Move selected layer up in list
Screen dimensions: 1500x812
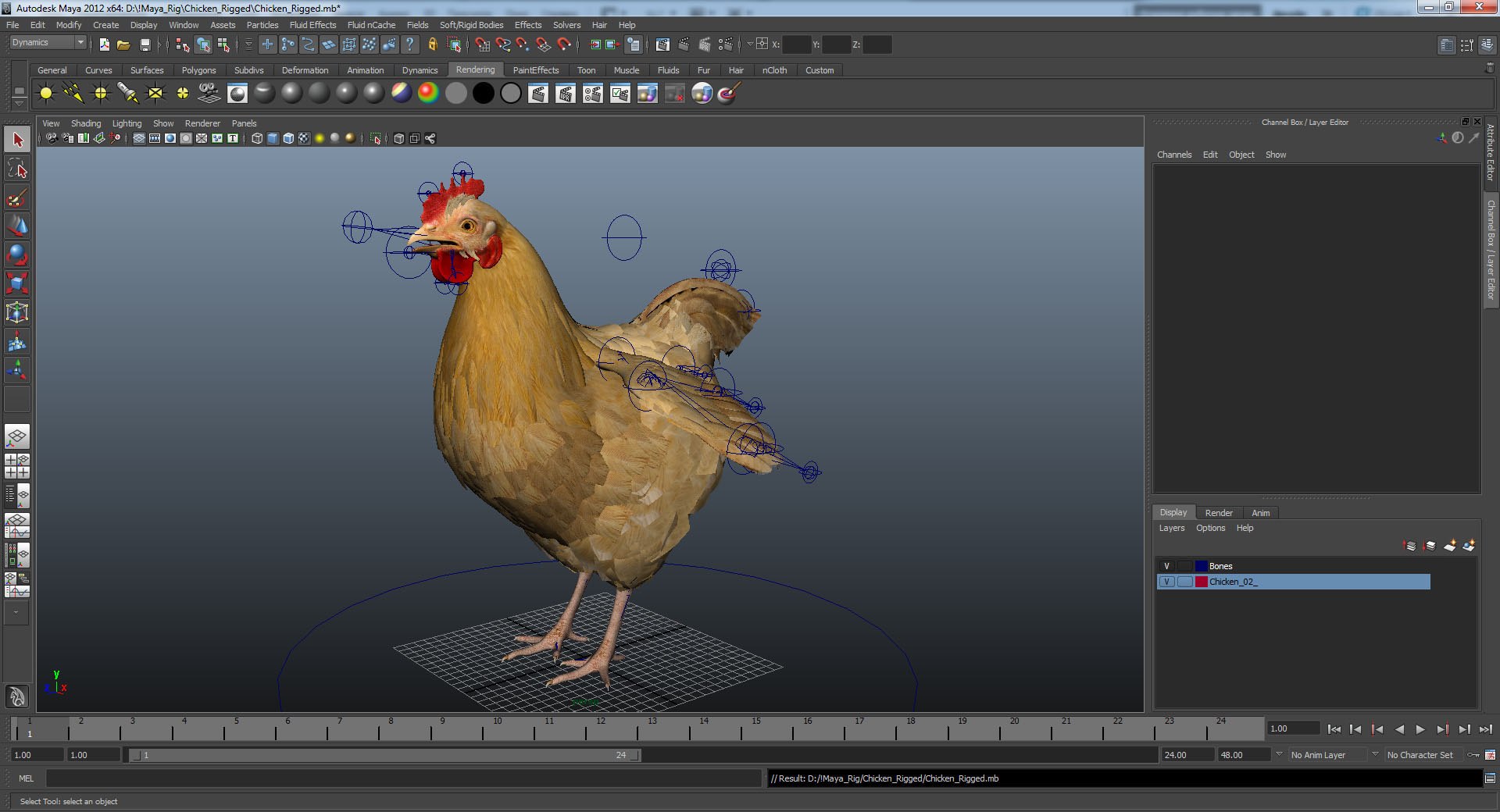1410,546
